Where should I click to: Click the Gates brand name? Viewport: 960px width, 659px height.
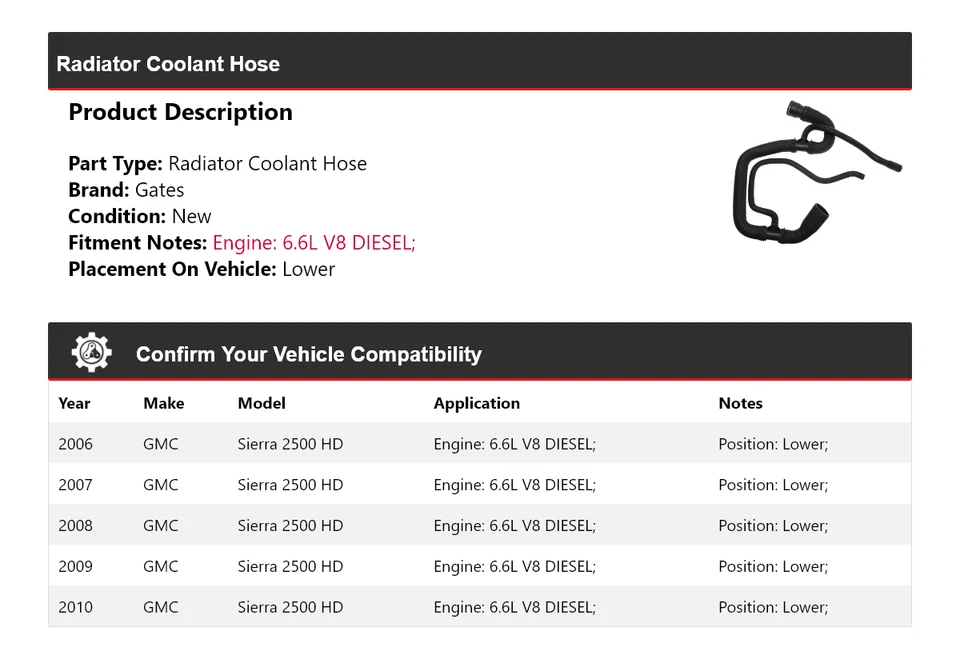159,189
